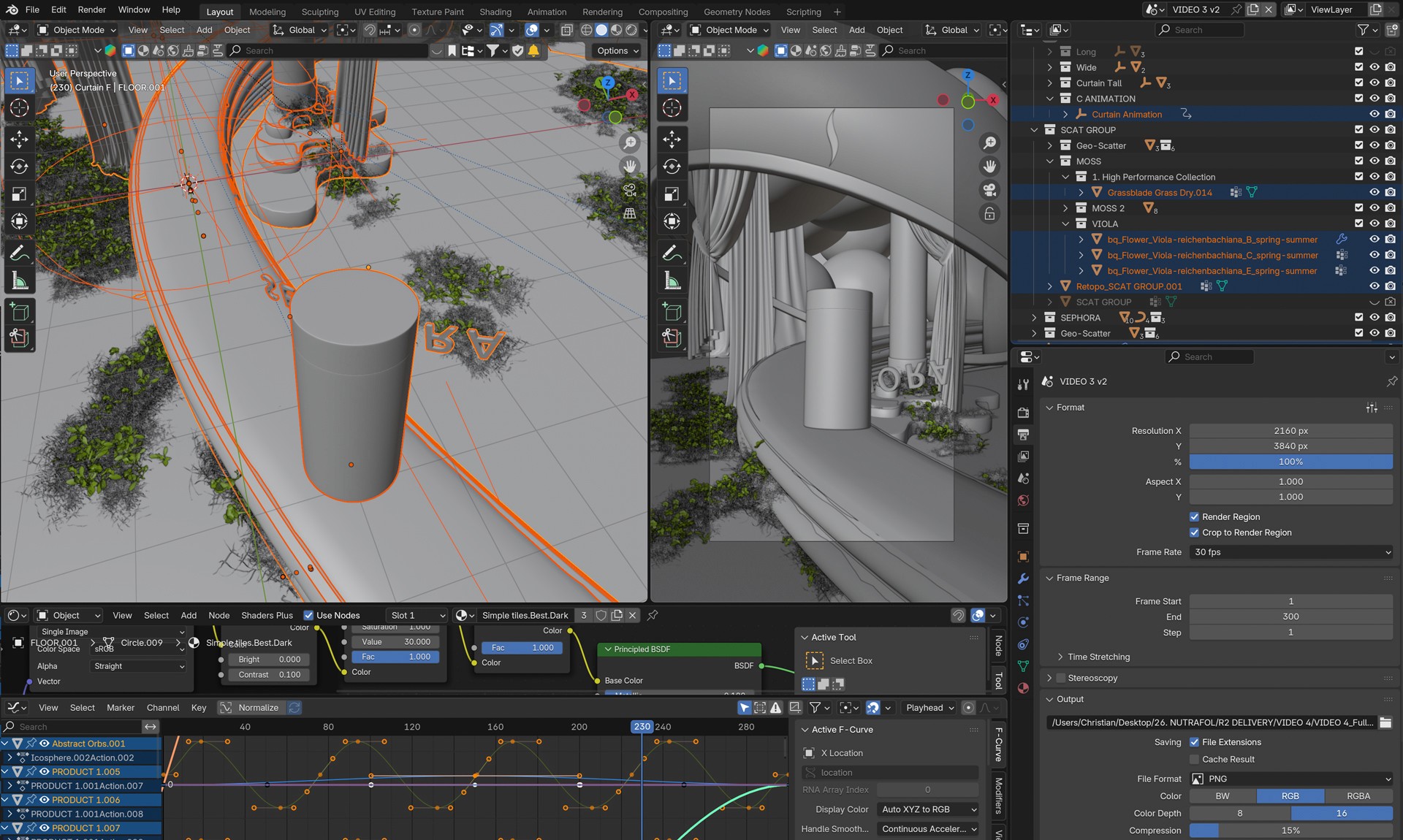Switch to the Shading workspace tab
This screenshot has width=1403, height=840.
tap(495, 12)
